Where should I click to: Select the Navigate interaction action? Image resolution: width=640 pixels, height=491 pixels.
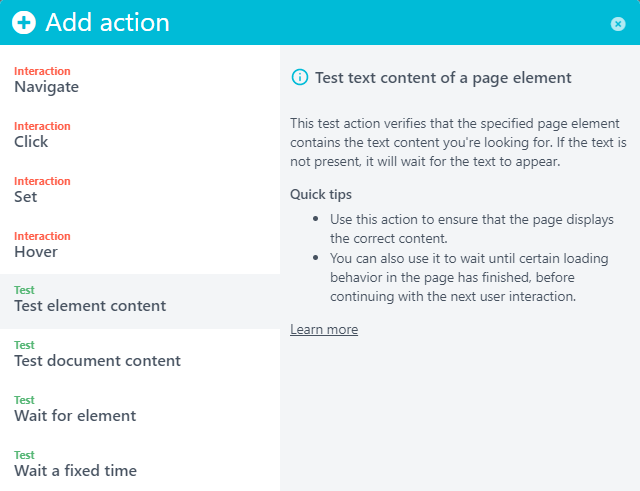(46, 87)
